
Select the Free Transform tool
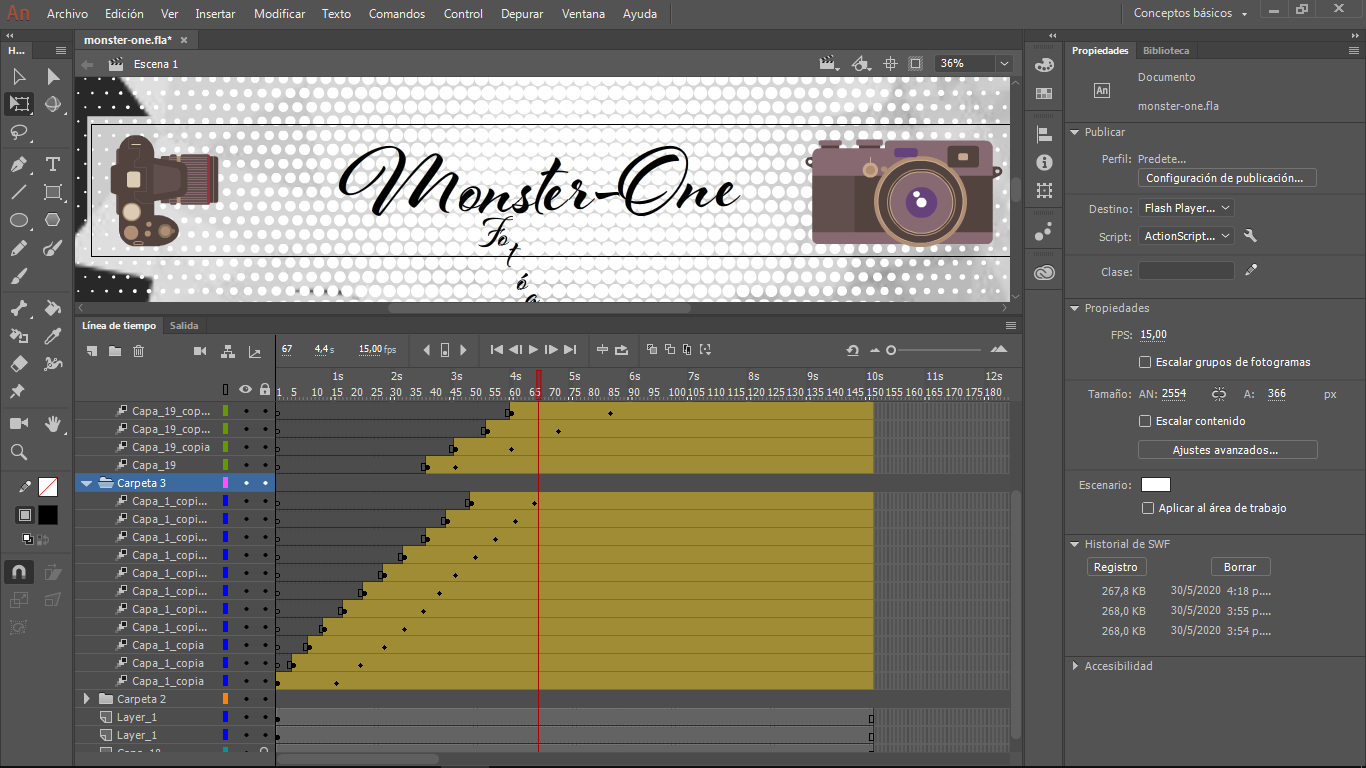click(x=19, y=104)
